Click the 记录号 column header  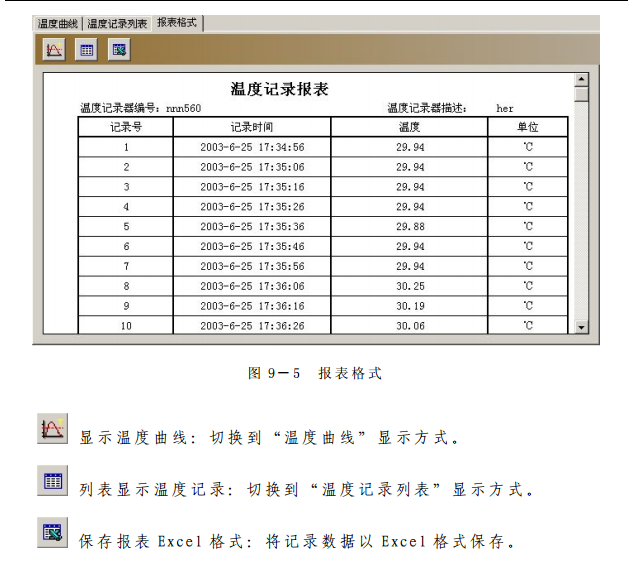(x=126, y=127)
